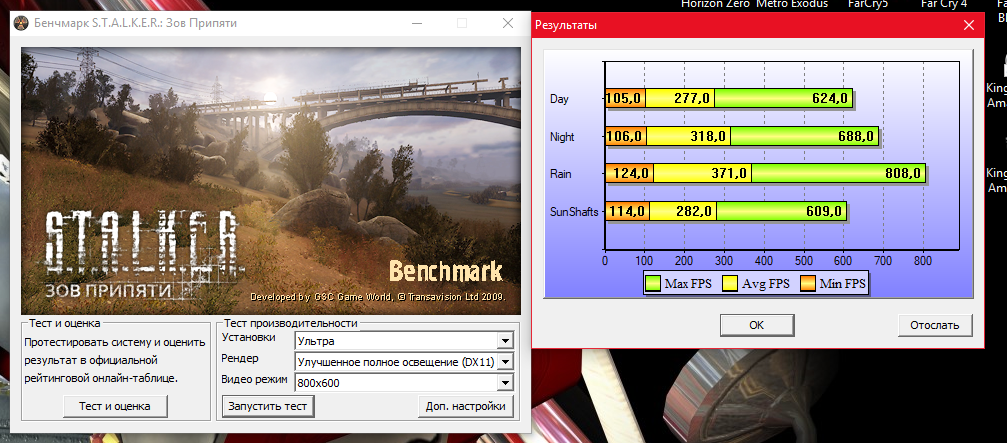
Task: Click the Rain average FPS value 371,0
Action: point(731,173)
